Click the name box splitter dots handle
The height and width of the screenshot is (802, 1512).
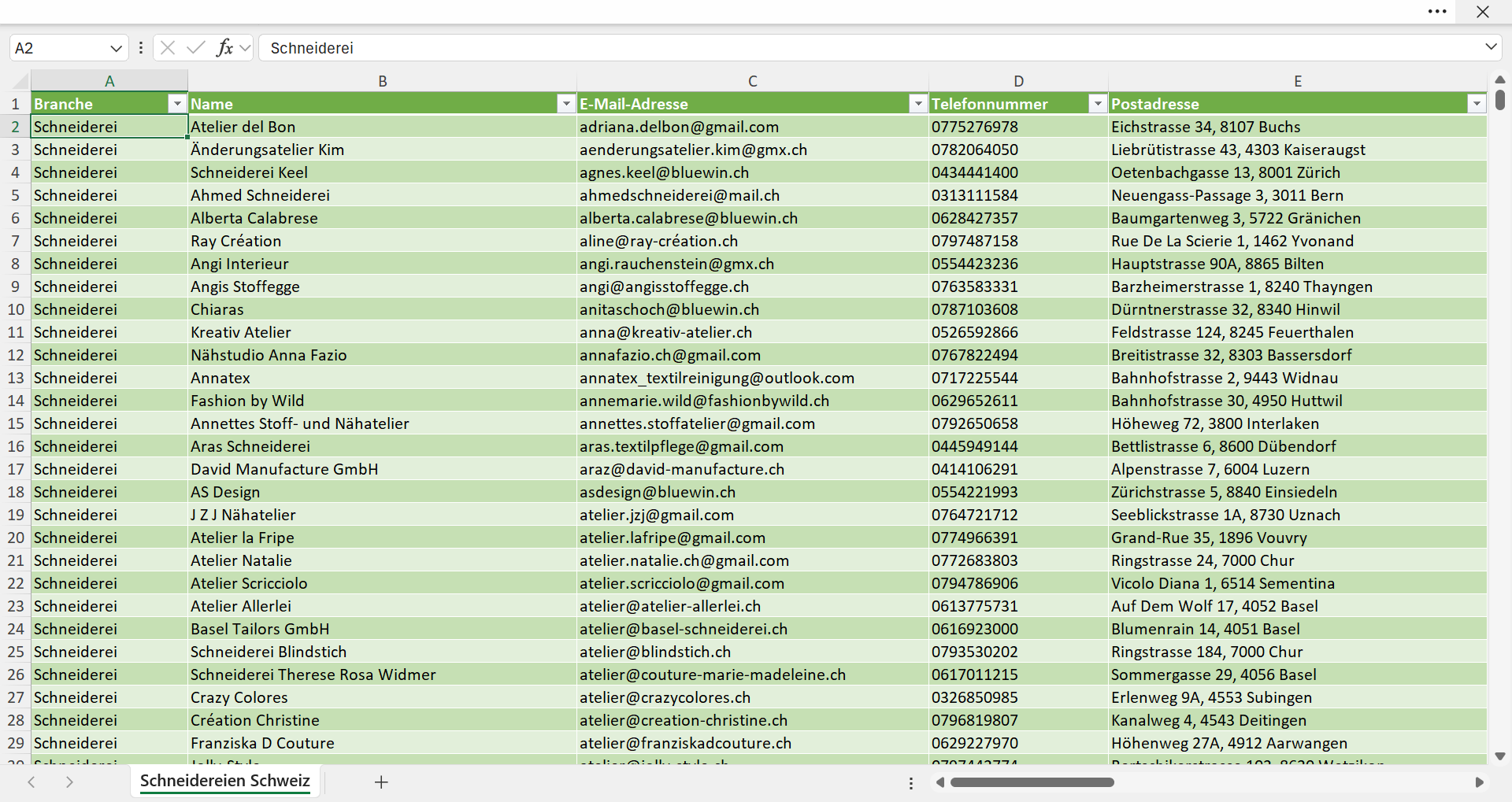click(x=140, y=48)
